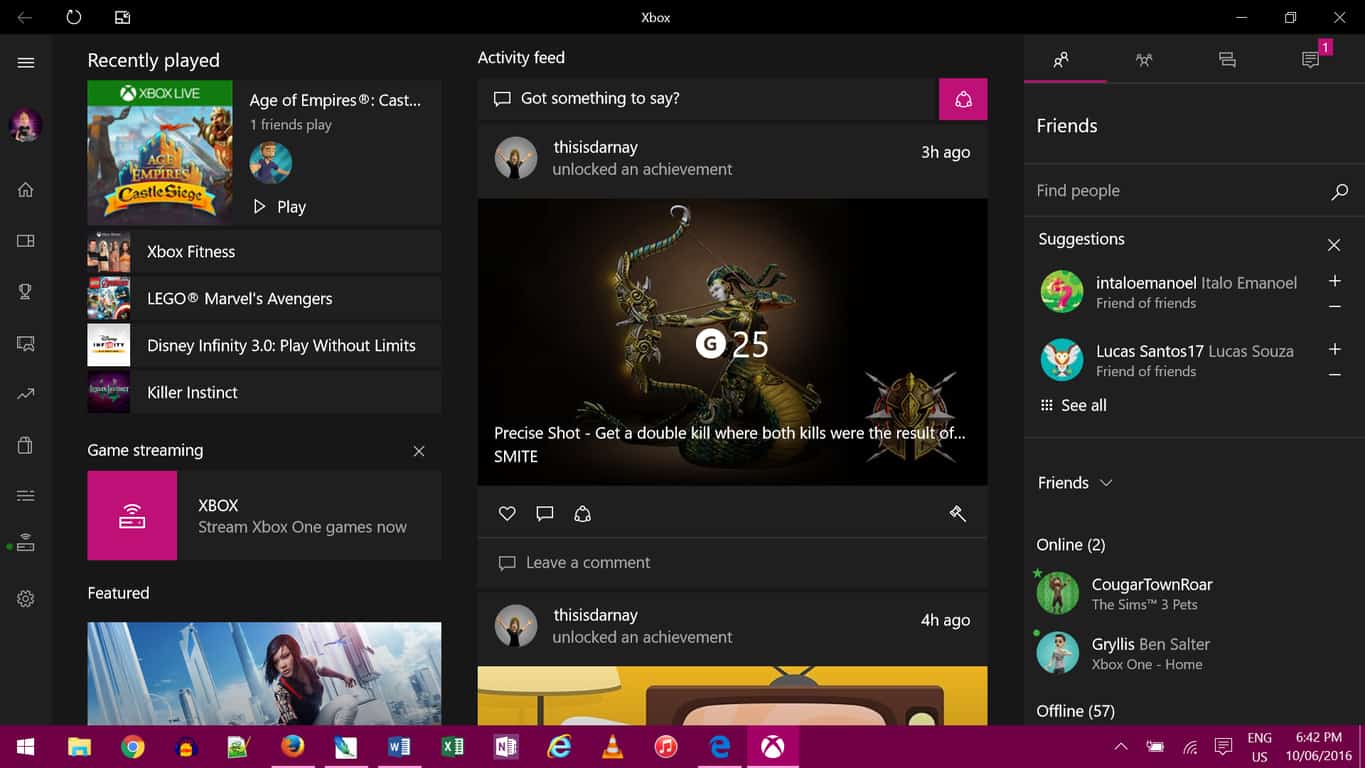Play Age of Empires Castle Siege
This screenshot has height=768, width=1365.
click(279, 207)
